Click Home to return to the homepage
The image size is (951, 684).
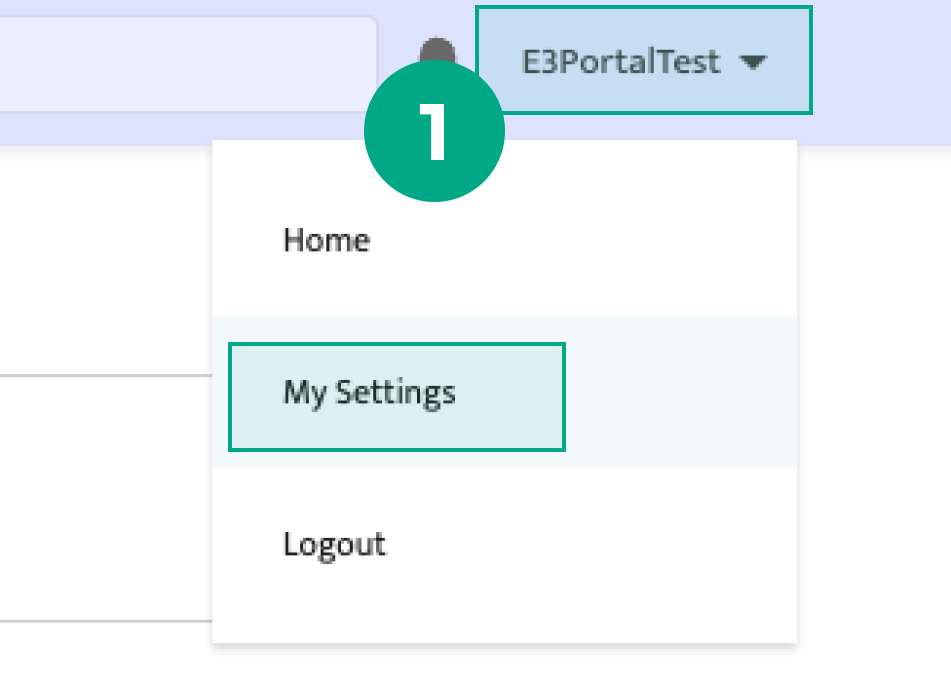(327, 240)
